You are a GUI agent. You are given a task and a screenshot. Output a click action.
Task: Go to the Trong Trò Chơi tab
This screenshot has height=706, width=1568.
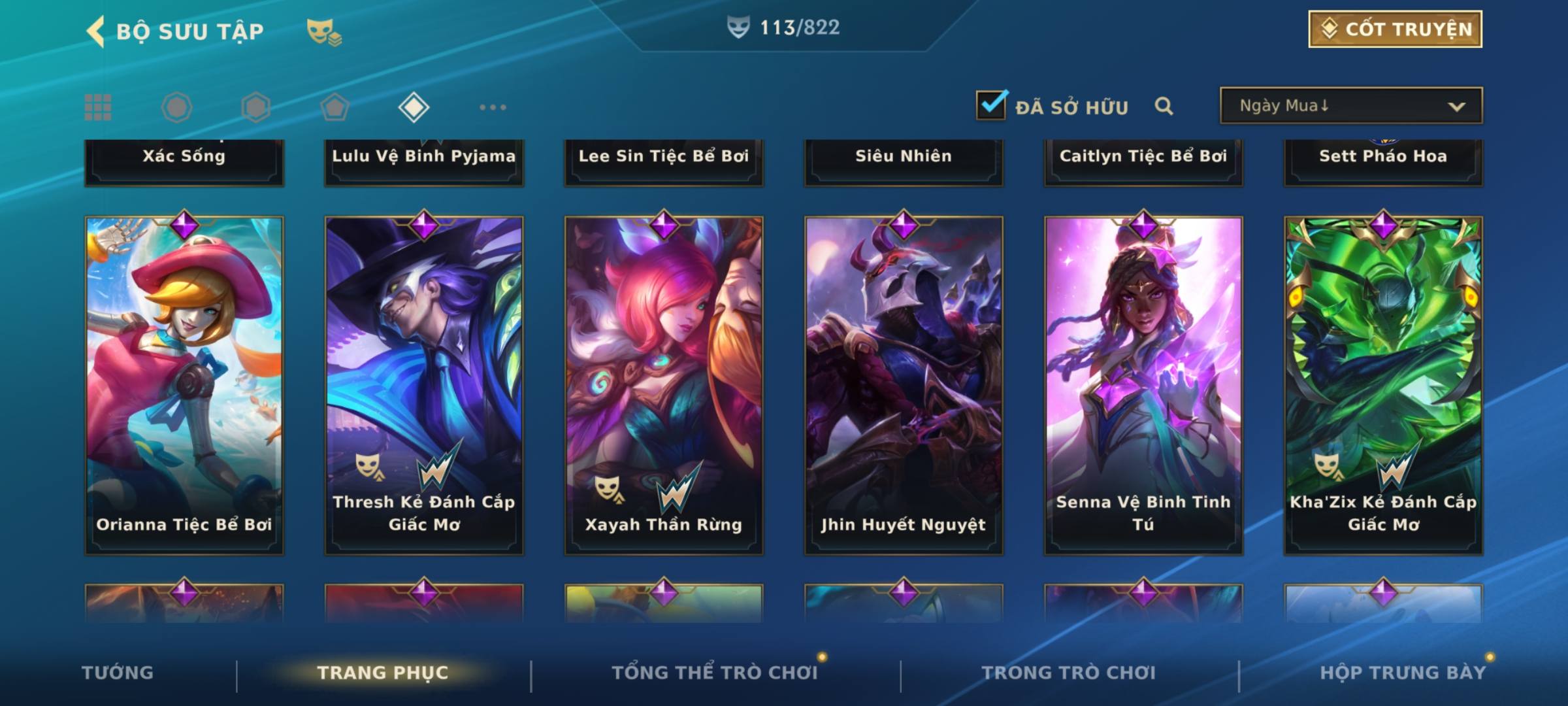1069,673
